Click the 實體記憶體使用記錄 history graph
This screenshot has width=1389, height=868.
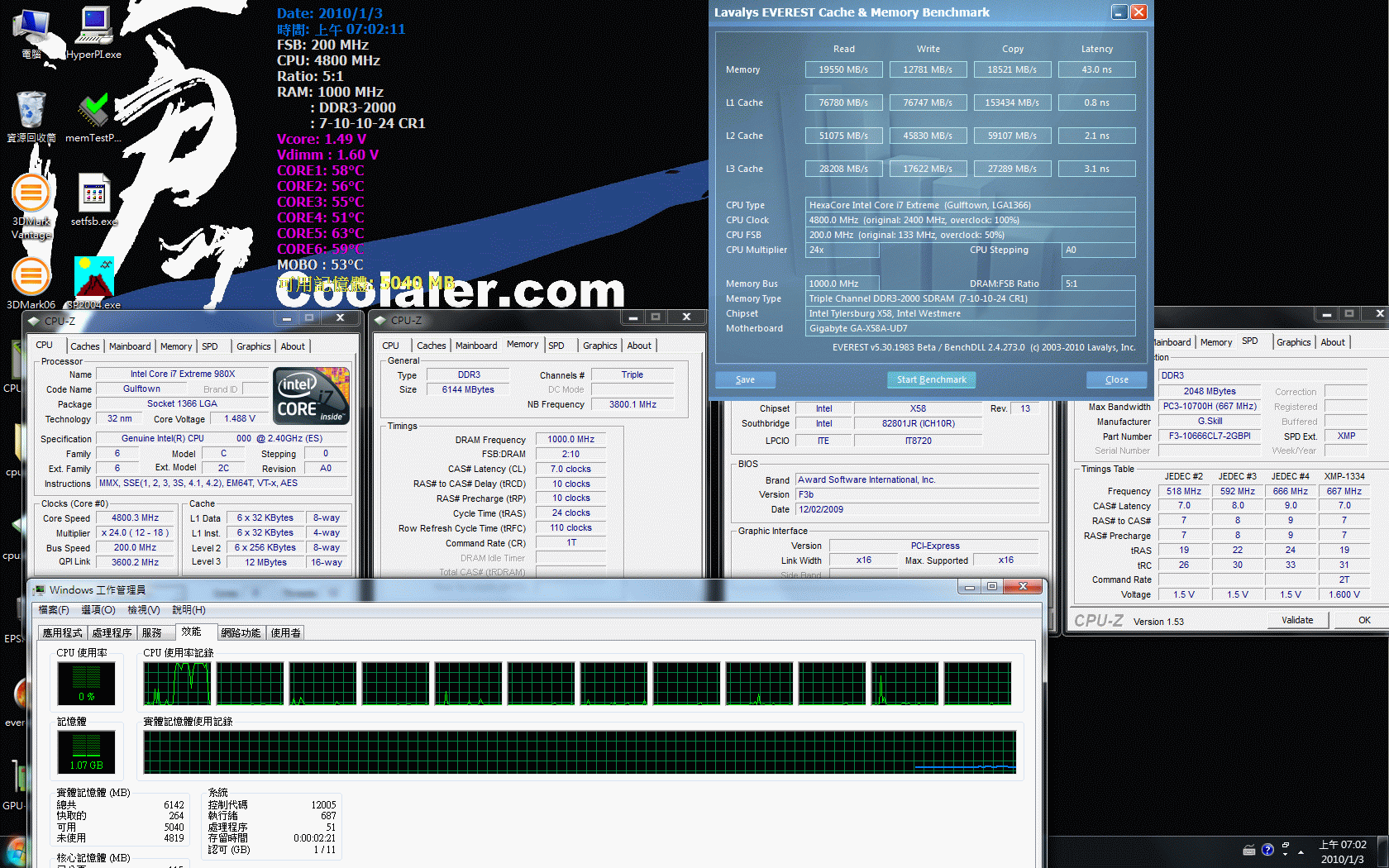(580, 752)
